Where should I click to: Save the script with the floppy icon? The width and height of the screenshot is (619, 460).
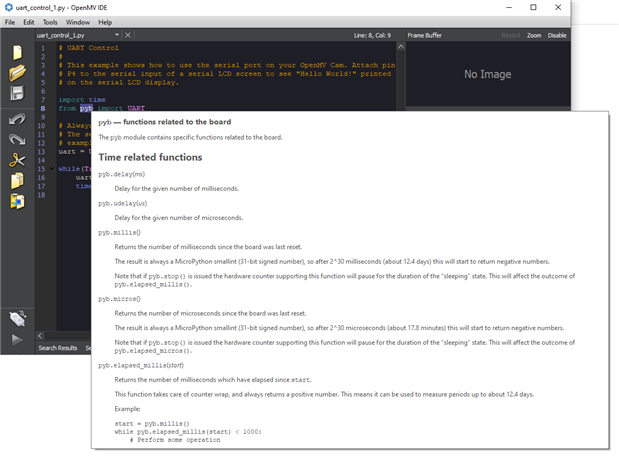(x=17, y=94)
